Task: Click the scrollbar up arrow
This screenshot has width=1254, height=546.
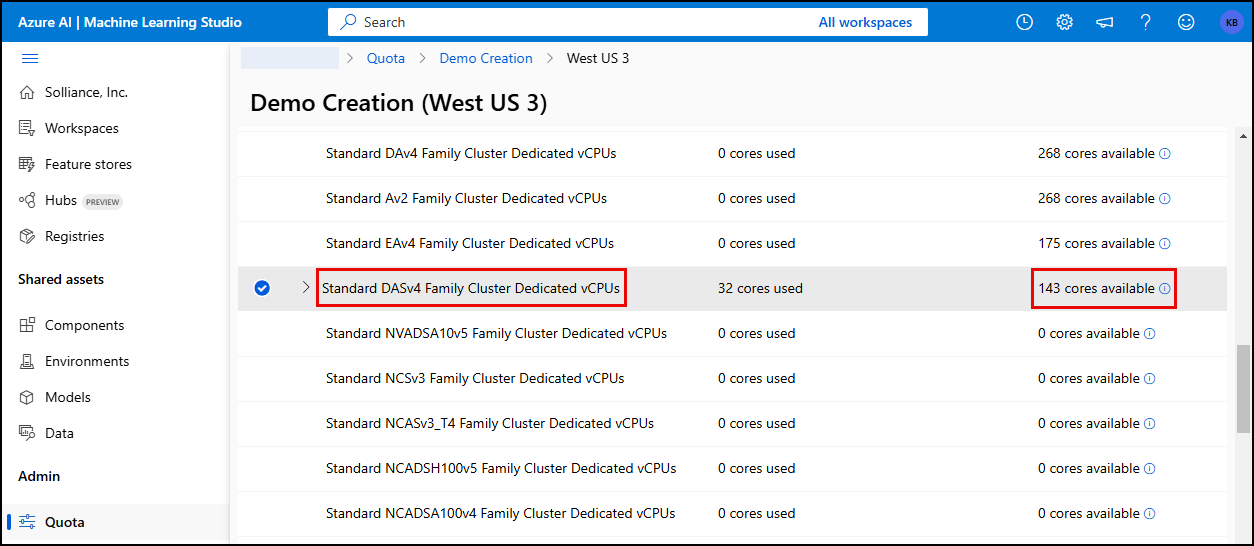Action: (1243, 138)
